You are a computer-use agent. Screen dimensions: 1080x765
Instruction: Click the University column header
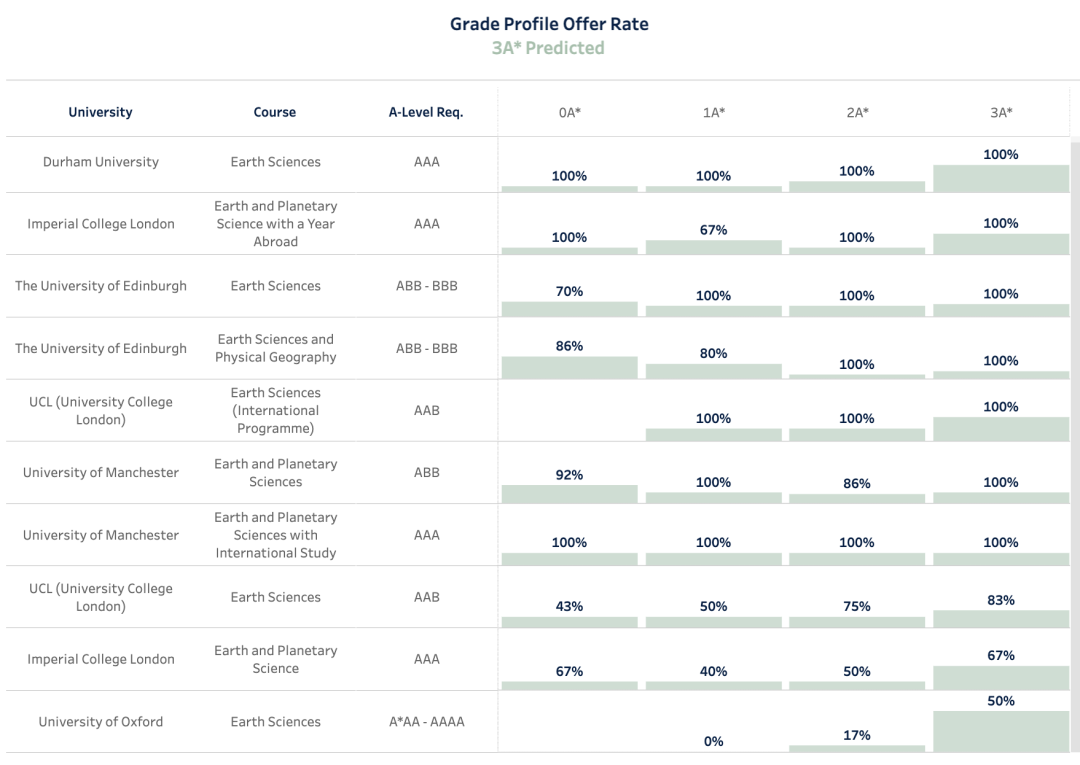pyautogui.click(x=100, y=113)
